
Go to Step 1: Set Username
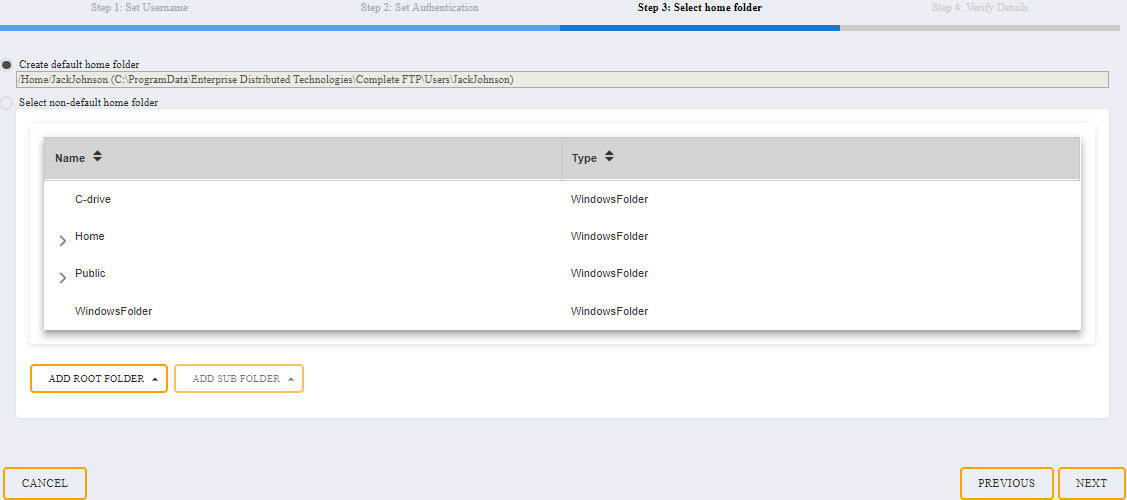[140, 8]
